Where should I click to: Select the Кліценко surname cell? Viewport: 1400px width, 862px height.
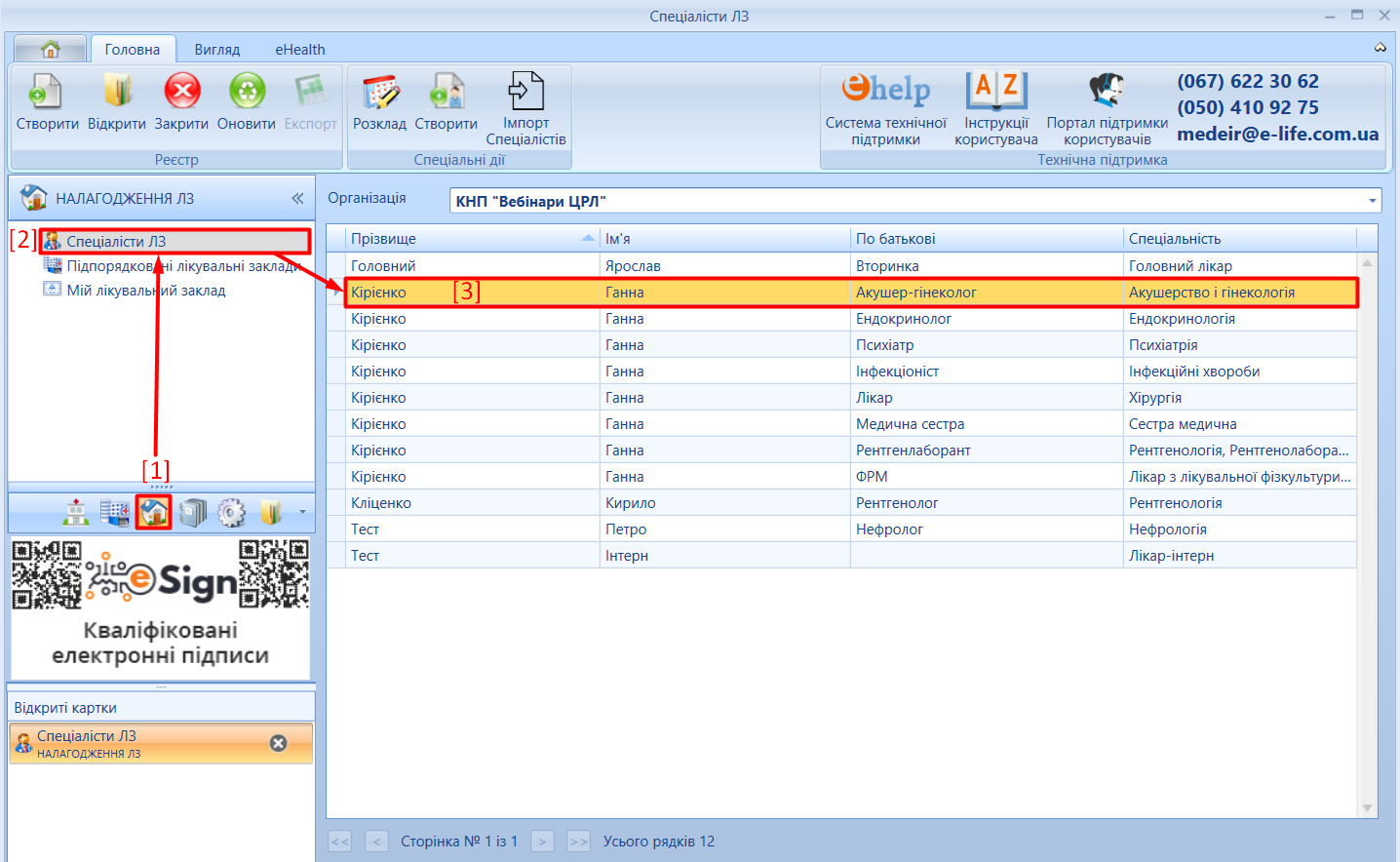473,503
